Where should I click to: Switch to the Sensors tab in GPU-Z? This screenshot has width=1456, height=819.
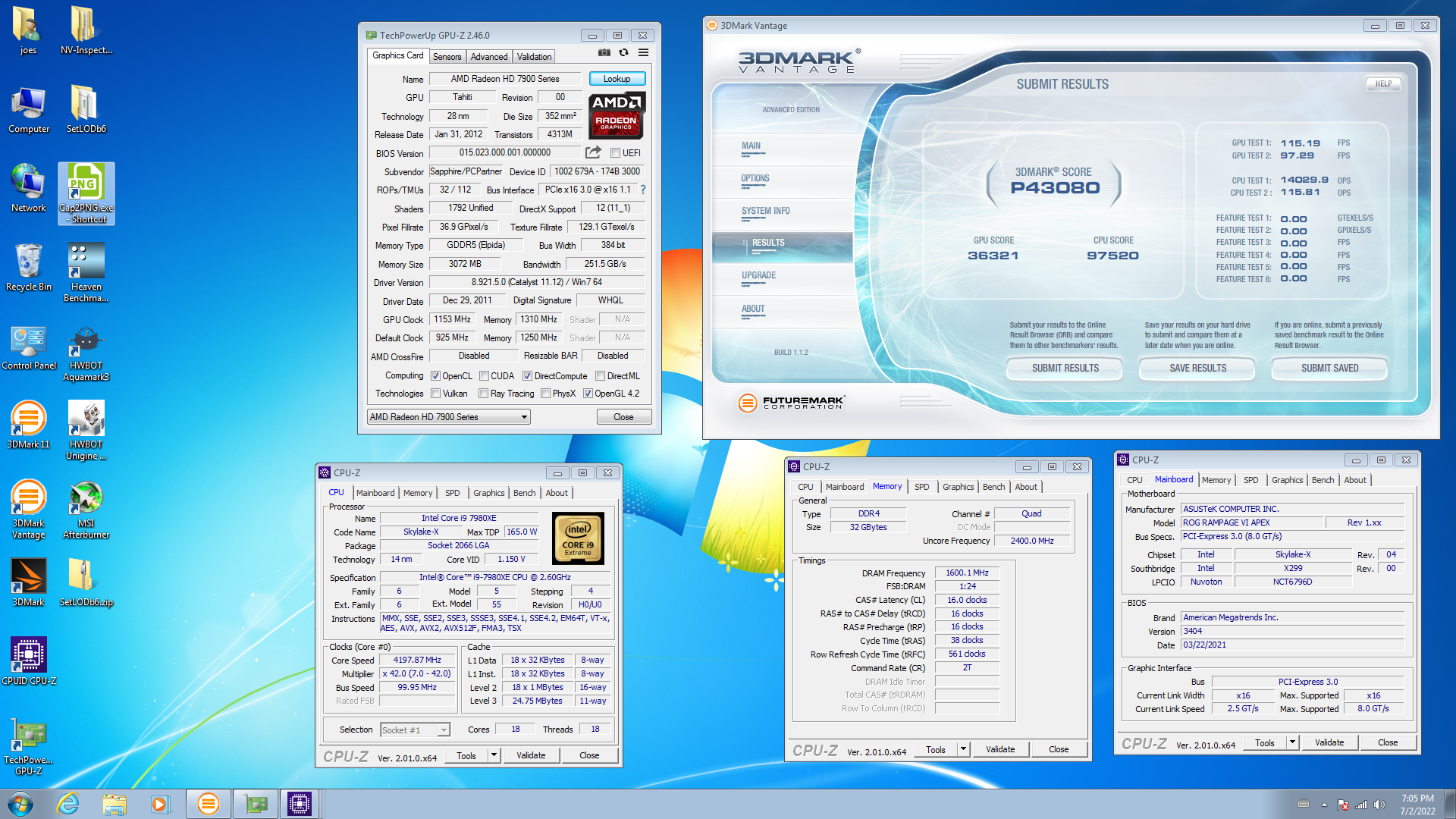(x=447, y=57)
